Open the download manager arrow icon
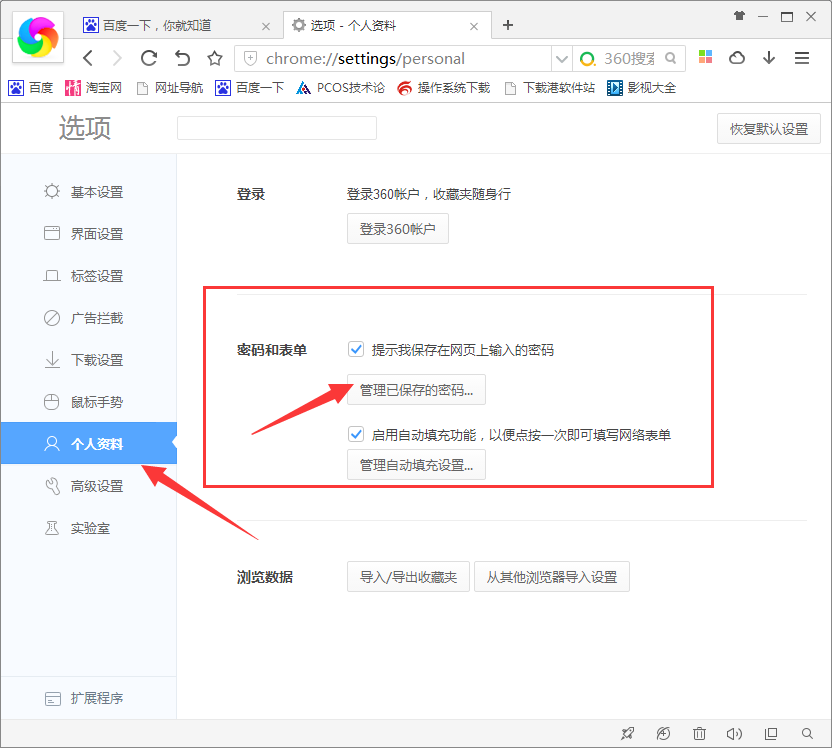The width and height of the screenshot is (832, 748). [769, 58]
